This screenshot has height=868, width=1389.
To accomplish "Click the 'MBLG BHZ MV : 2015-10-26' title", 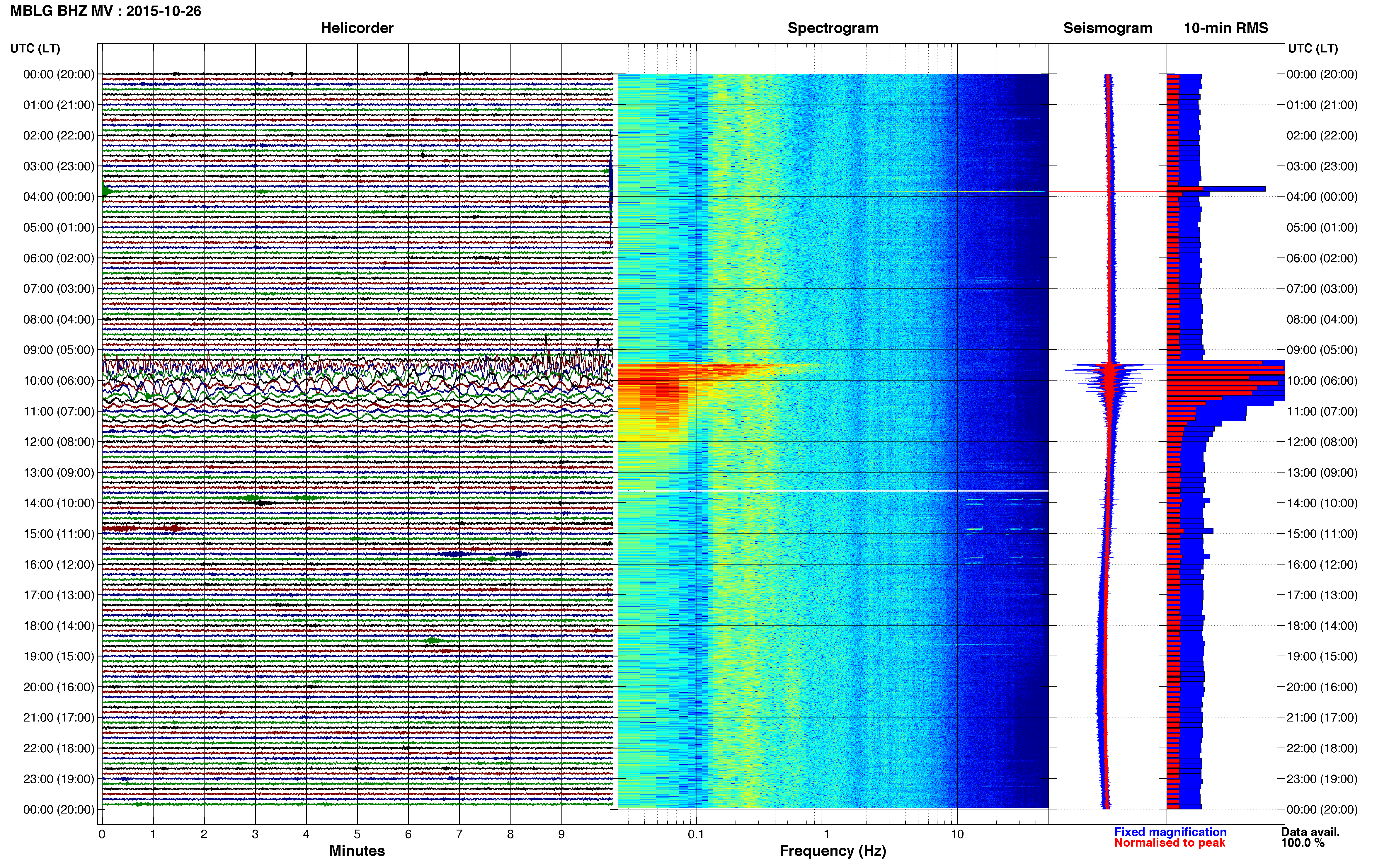I will click(106, 11).
